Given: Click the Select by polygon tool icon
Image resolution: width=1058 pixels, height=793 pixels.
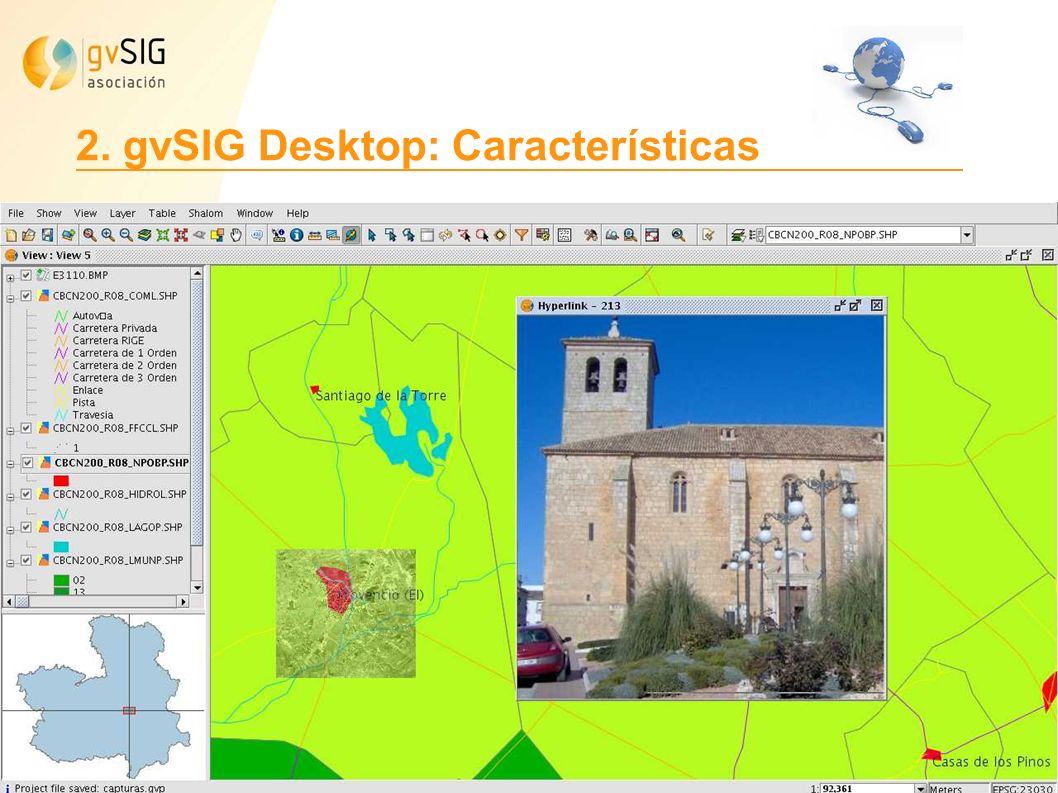Looking at the screenshot, I should pos(408,235).
